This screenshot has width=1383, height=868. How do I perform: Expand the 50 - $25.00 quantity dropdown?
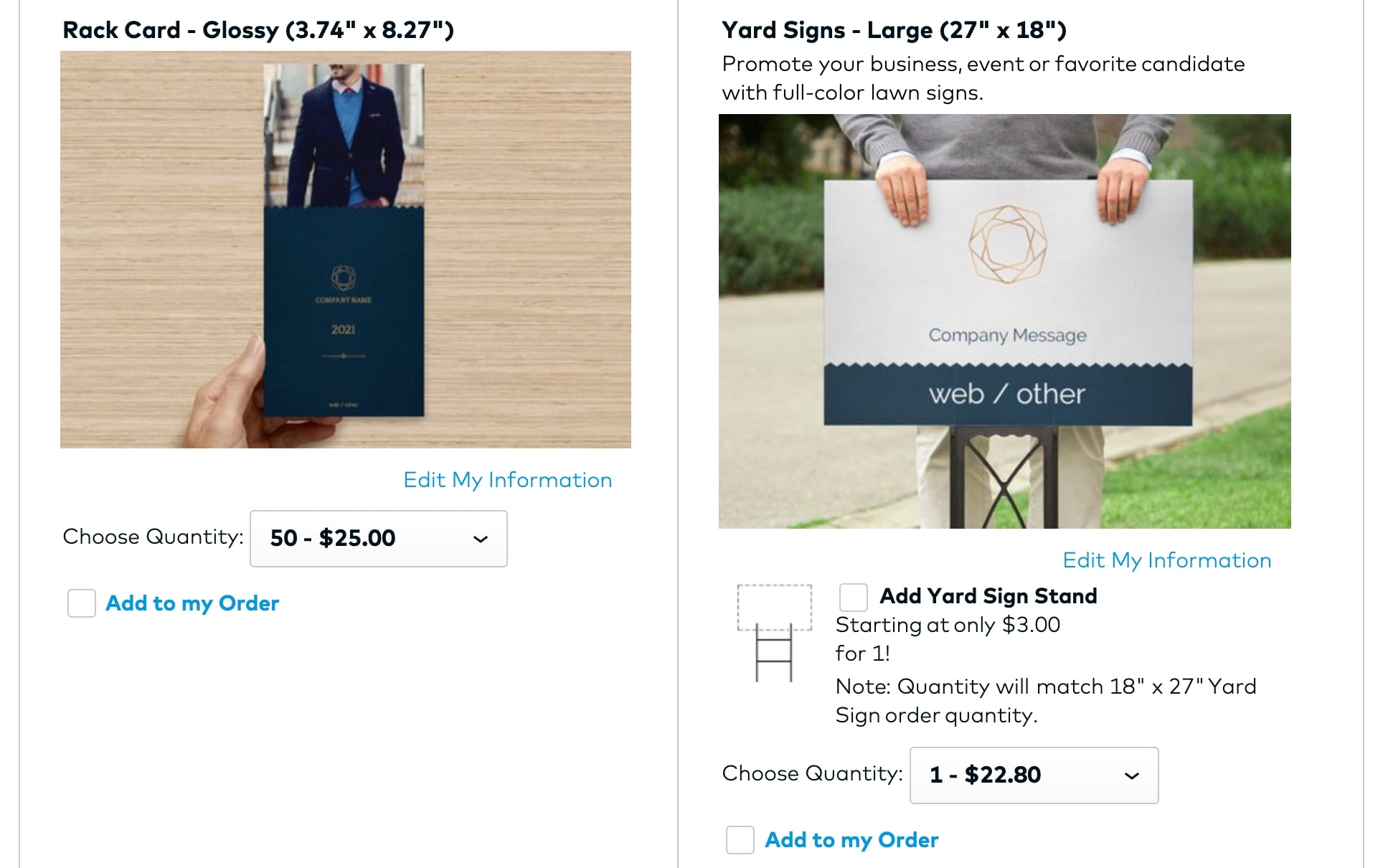pos(378,539)
